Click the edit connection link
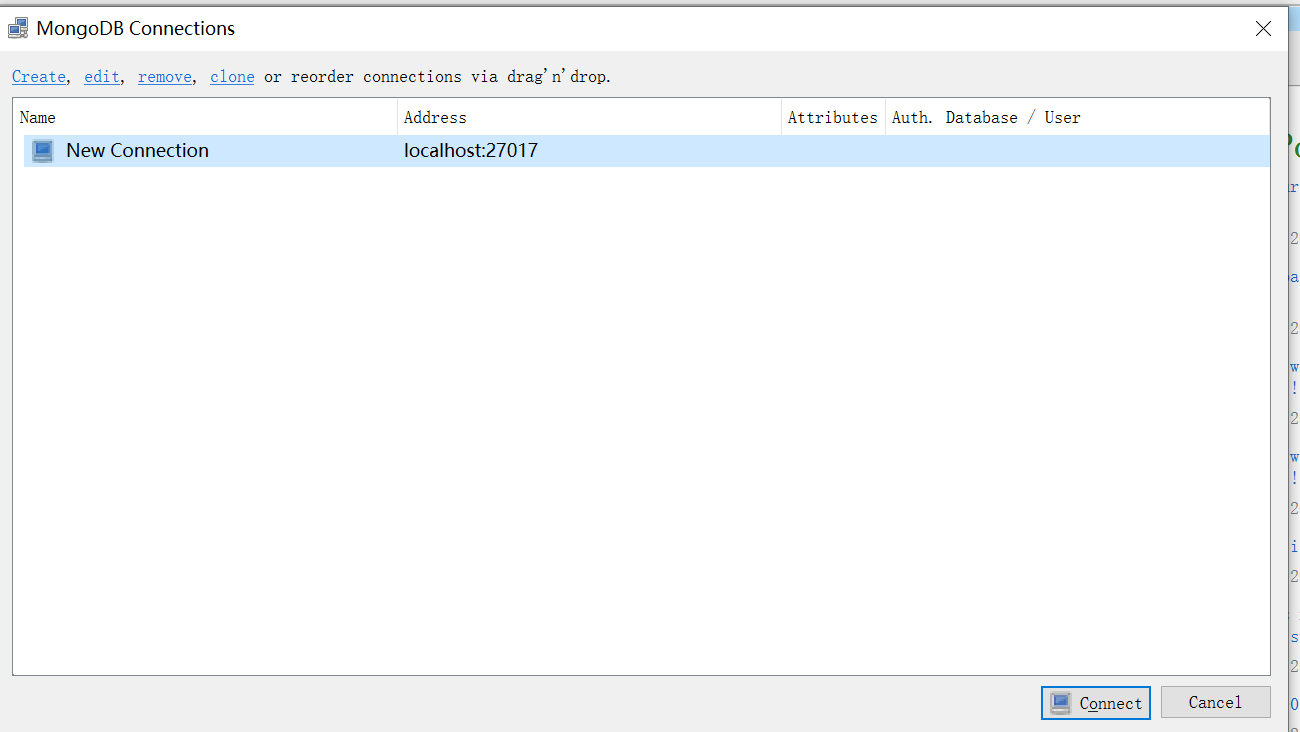The width and height of the screenshot is (1300, 732). click(x=101, y=76)
